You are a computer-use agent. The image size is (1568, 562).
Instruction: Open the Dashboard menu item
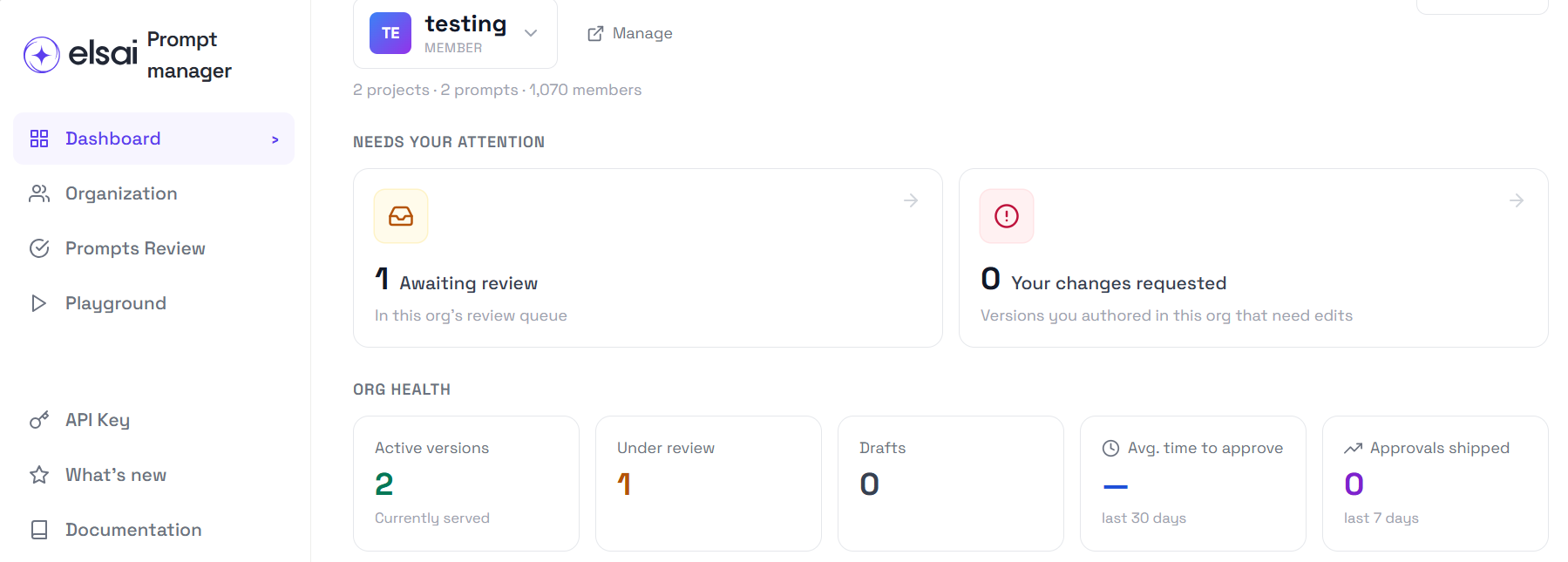coord(153,139)
